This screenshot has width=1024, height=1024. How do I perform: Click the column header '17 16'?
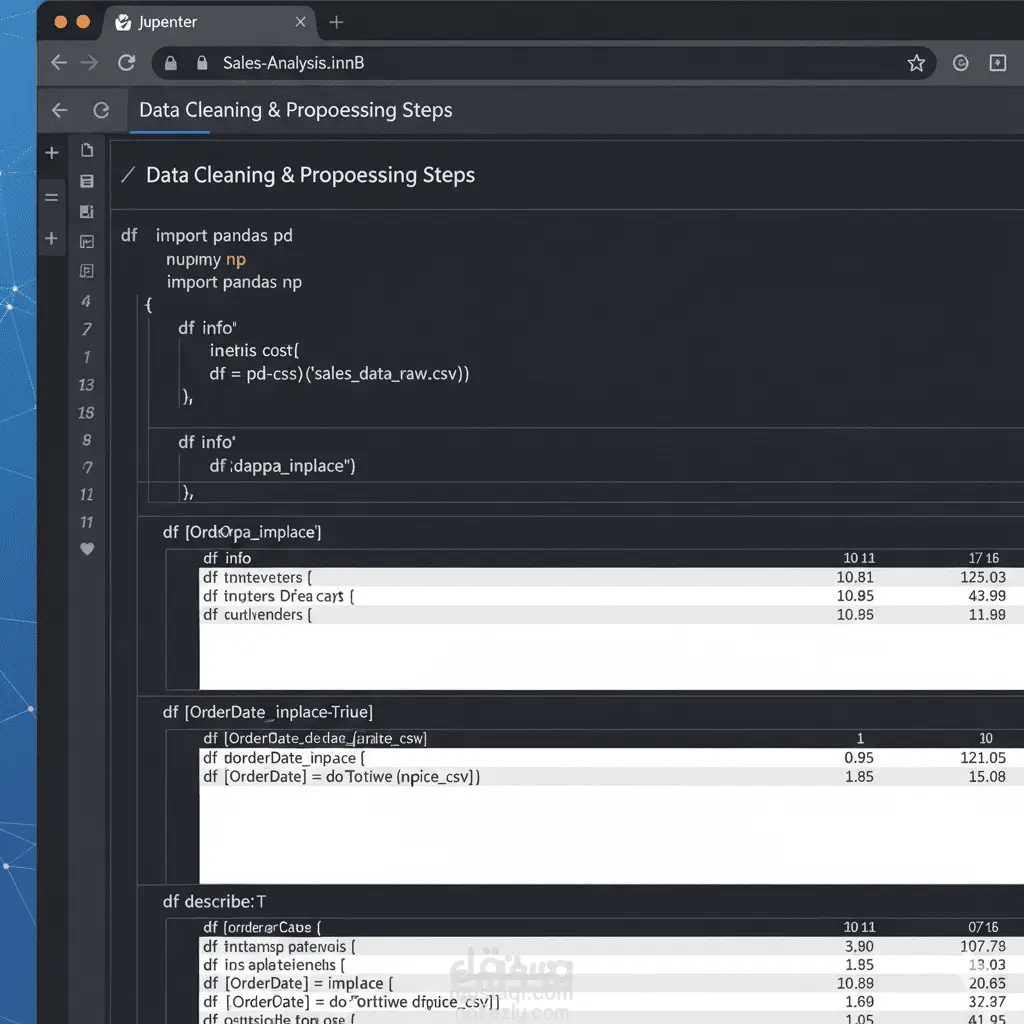[x=984, y=558]
